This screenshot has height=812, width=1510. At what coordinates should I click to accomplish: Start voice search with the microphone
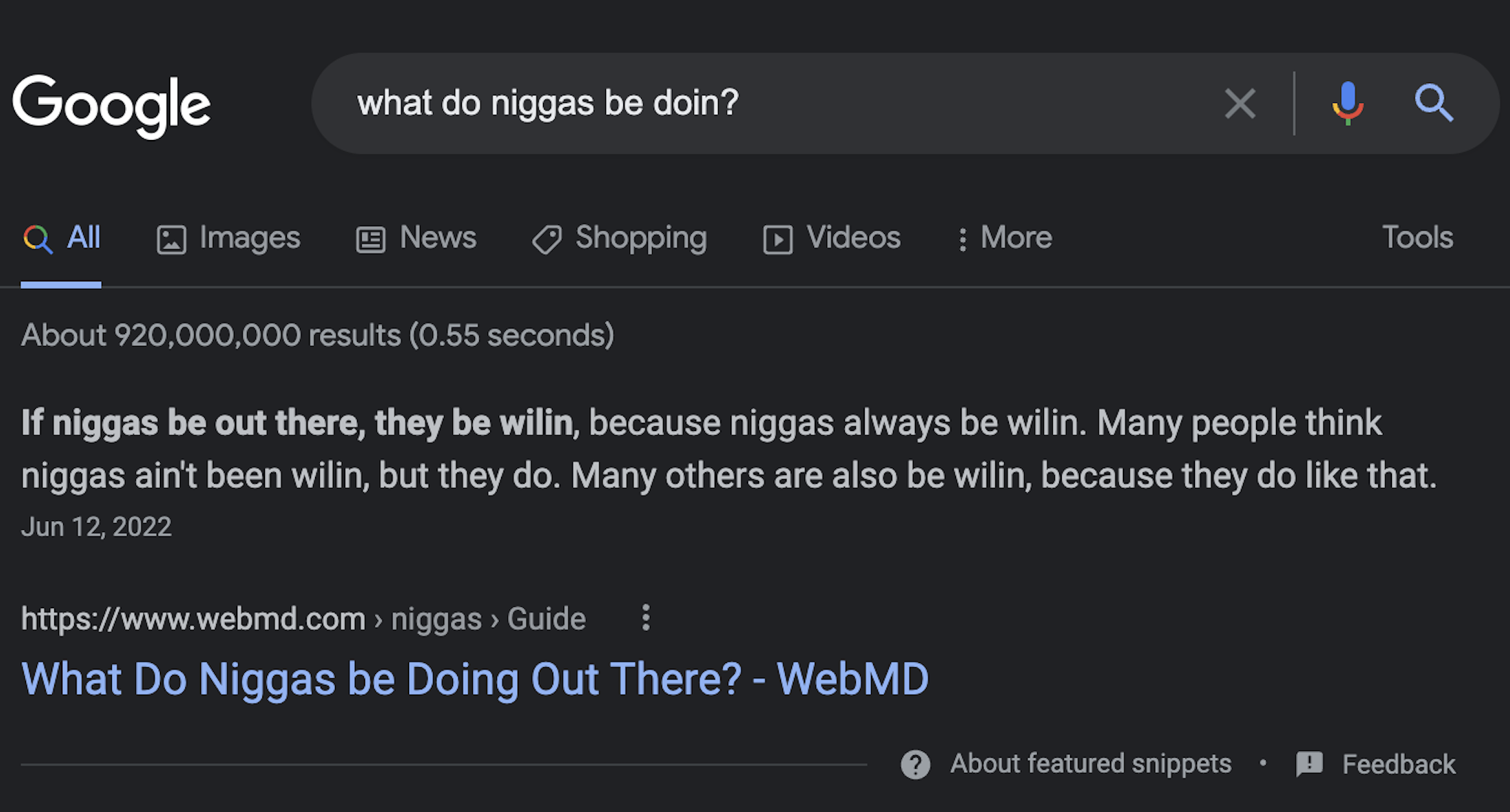[x=1347, y=104]
